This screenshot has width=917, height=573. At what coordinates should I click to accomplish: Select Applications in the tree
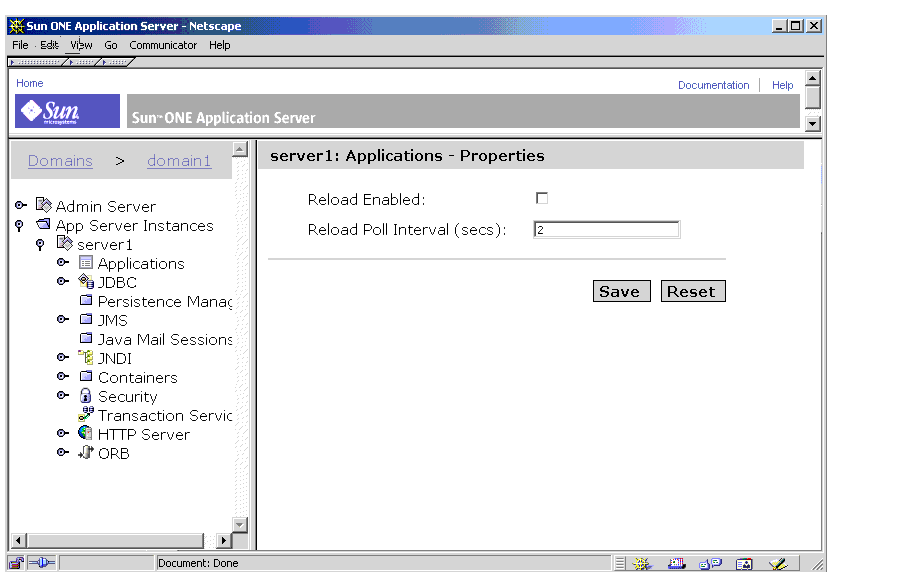[x=141, y=264]
